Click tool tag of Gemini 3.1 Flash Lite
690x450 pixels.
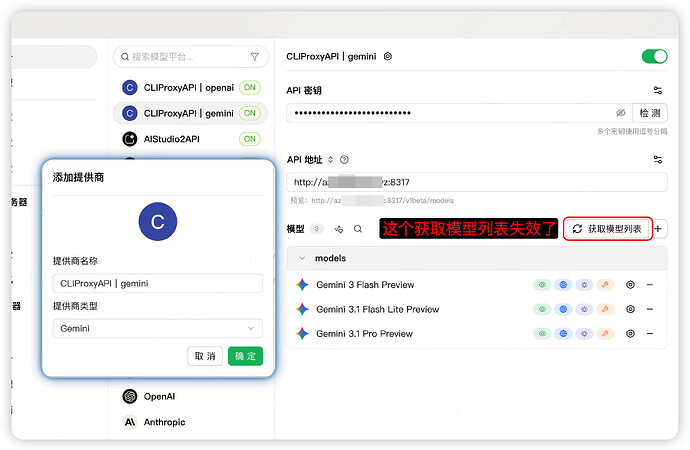coord(605,309)
